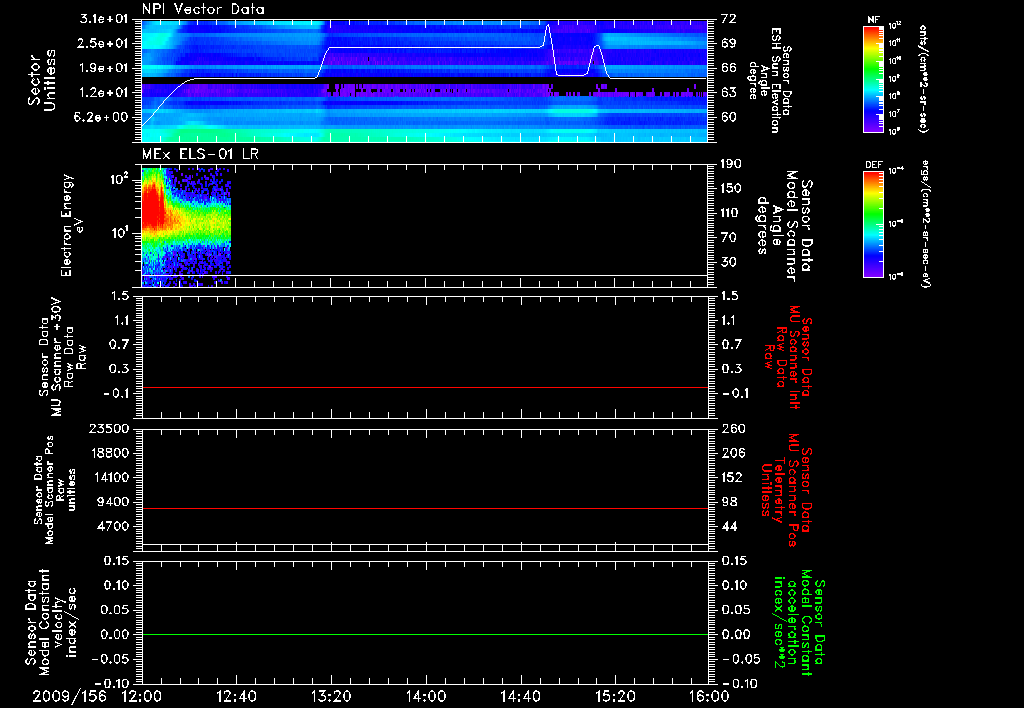Click the "18800" scanner position tick
The height and width of the screenshot is (708, 1024).
[x=108, y=453]
